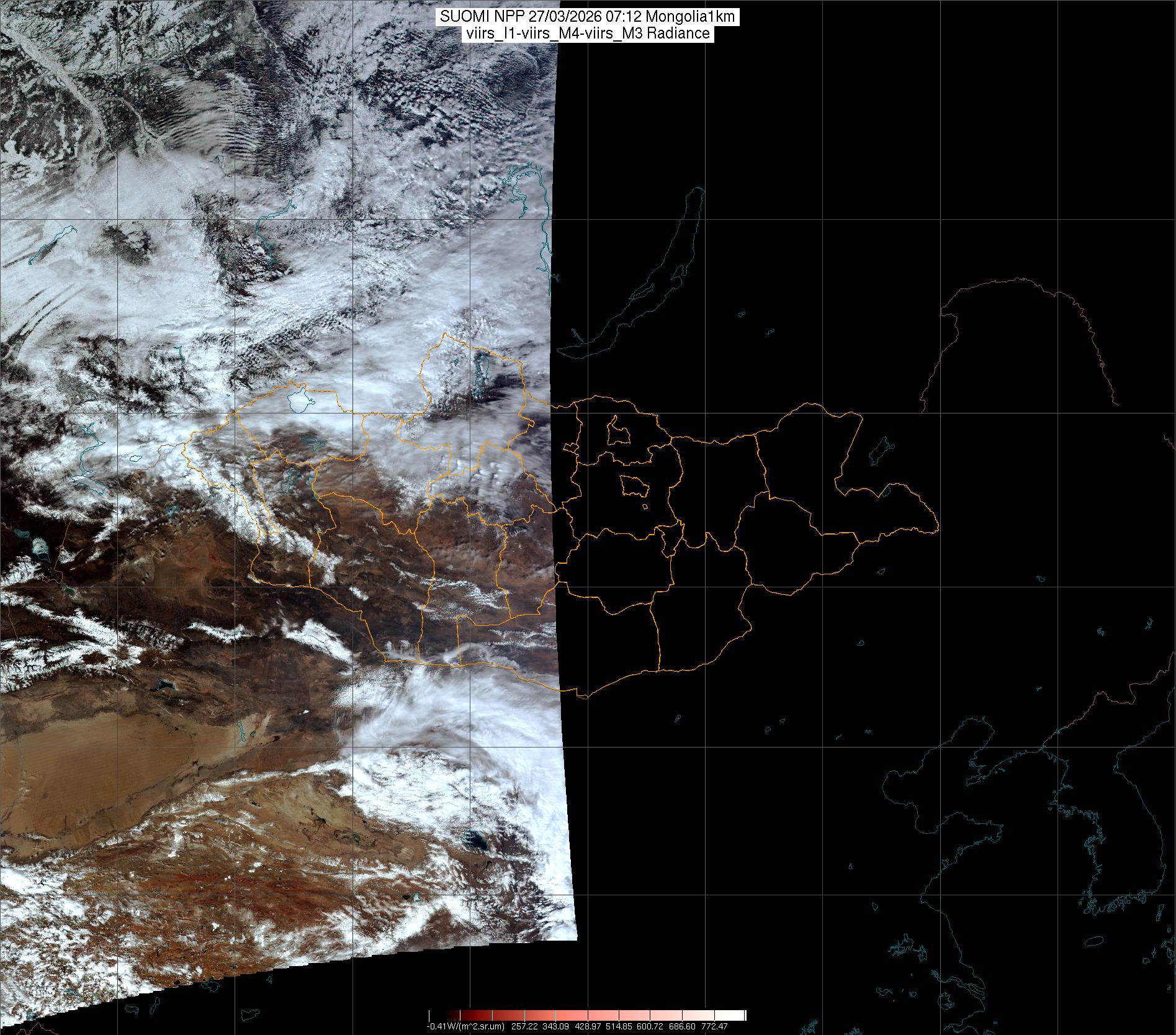Select the twin lake outline near eastern Mongolia border

click(x=879, y=451)
